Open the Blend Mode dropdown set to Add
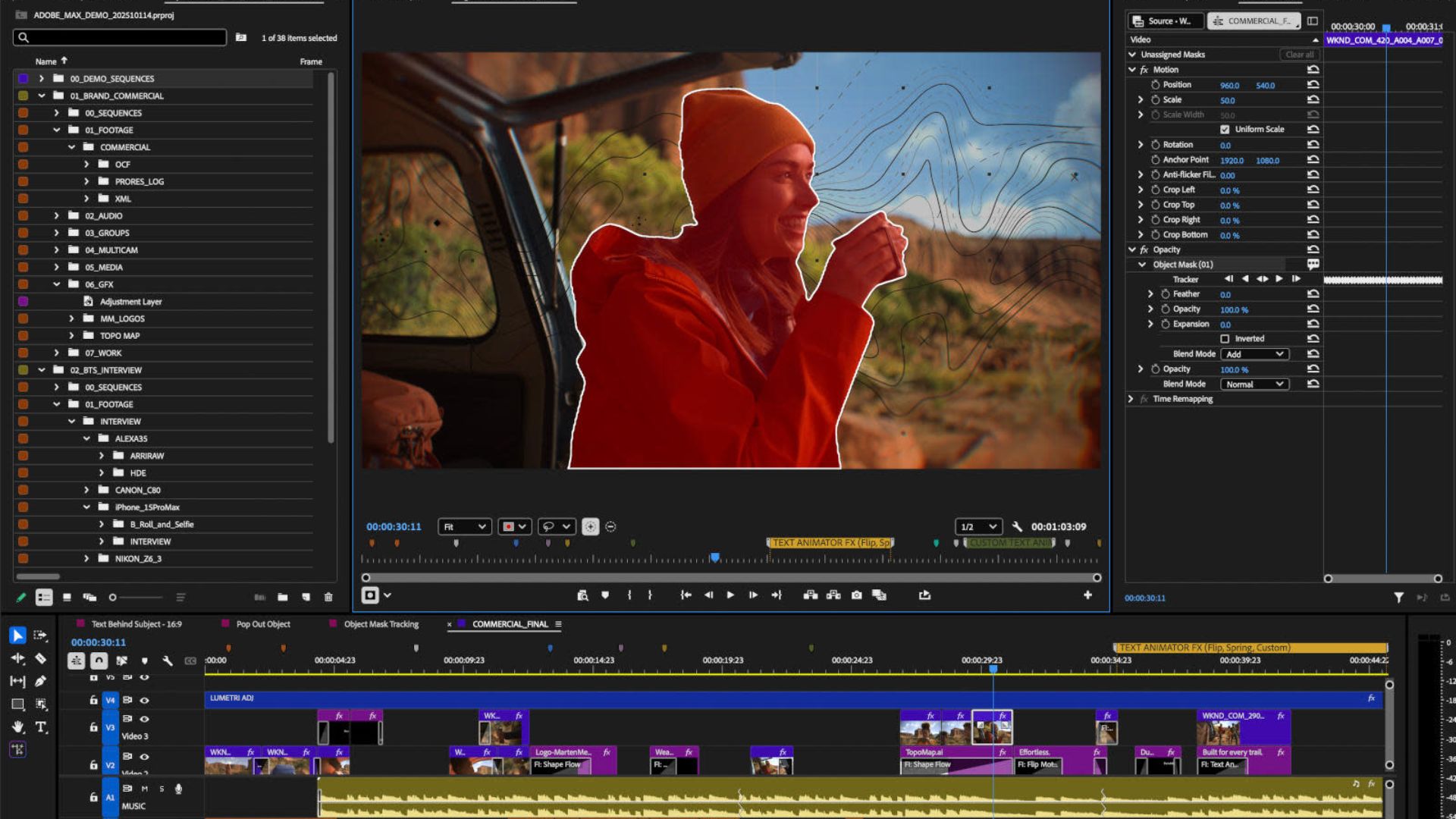 1255,353
